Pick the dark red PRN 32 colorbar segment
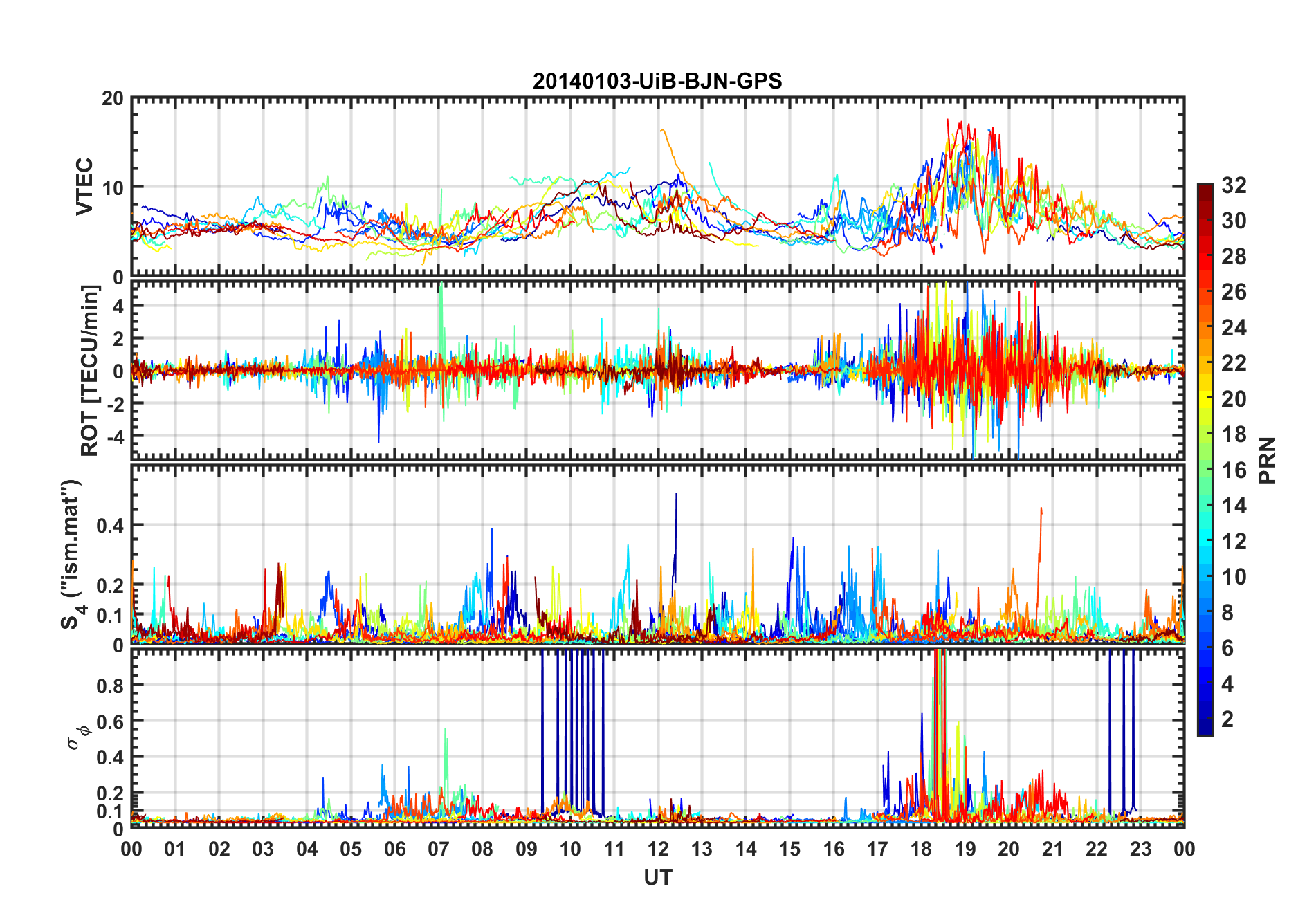Viewport: 1316px width, 920px height. 1205,193
